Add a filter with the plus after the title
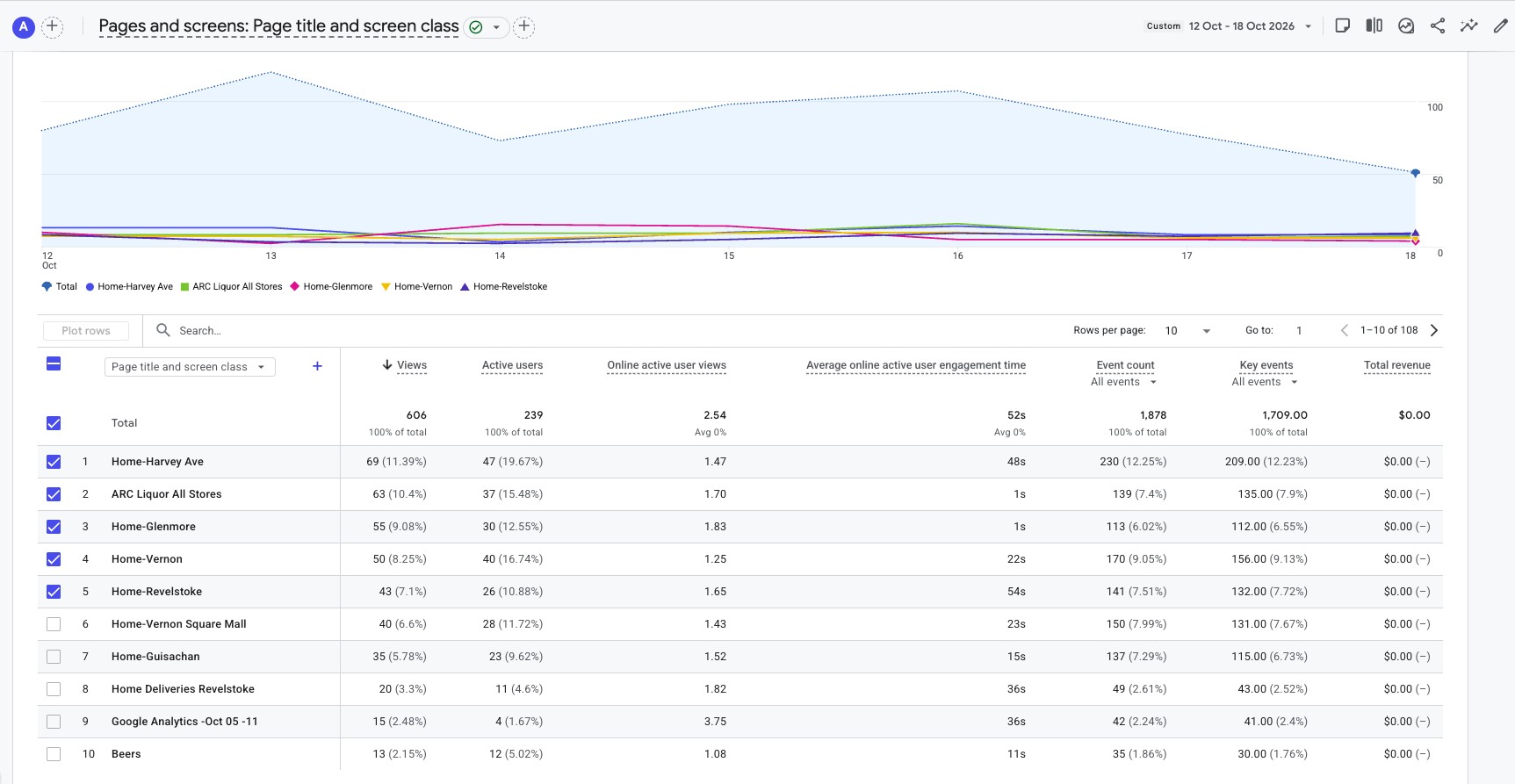 524,27
